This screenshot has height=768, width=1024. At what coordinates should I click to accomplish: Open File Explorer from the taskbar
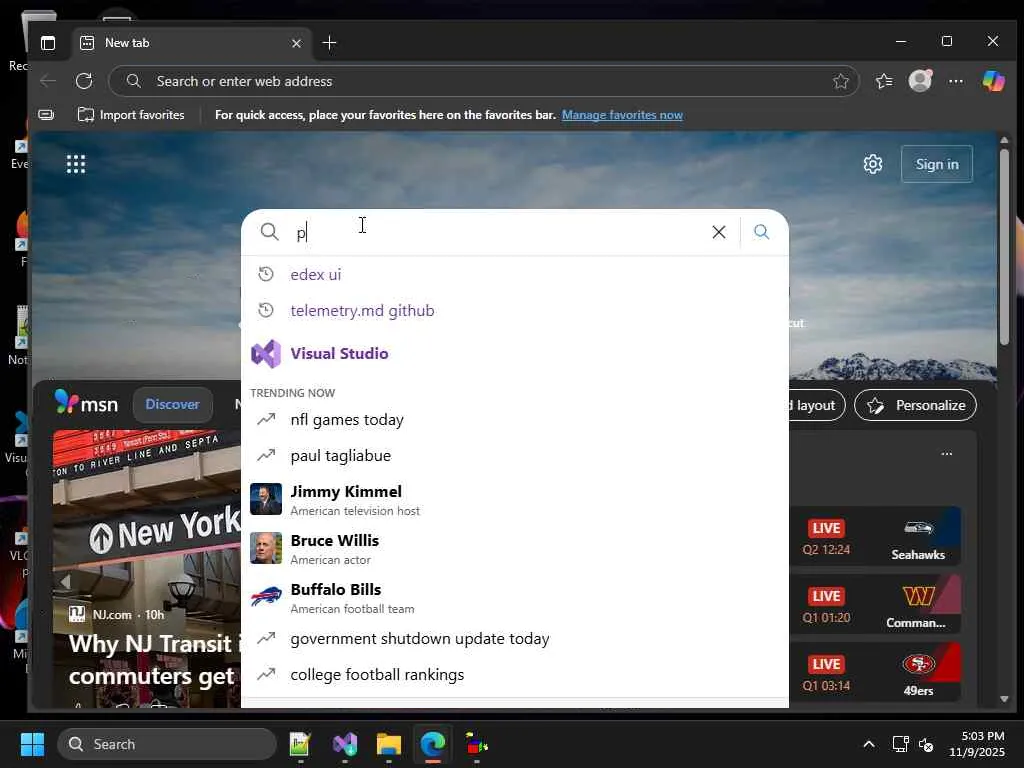[x=389, y=744]
